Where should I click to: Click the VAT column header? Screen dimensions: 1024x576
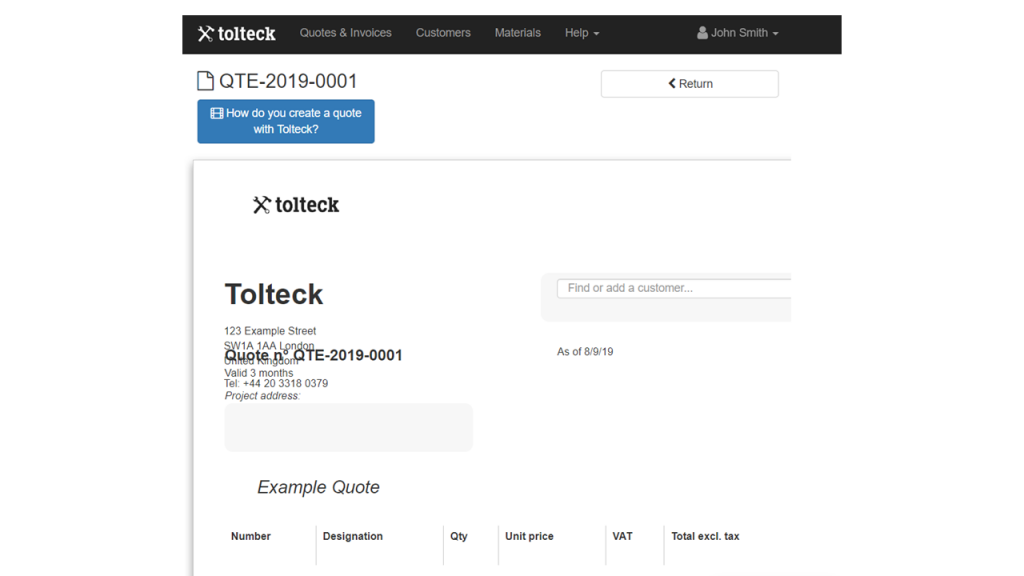[x=622, y=536]
